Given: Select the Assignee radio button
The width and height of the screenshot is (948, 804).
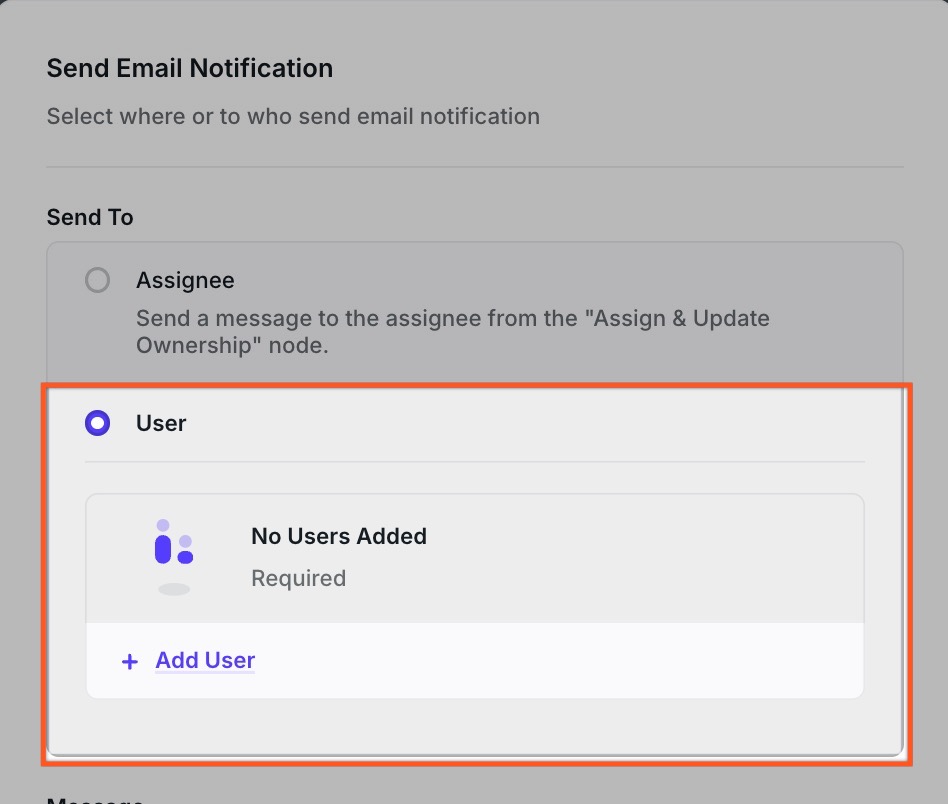Looking at the screenshot, I should pyautogui.click(x=97, y=280).
